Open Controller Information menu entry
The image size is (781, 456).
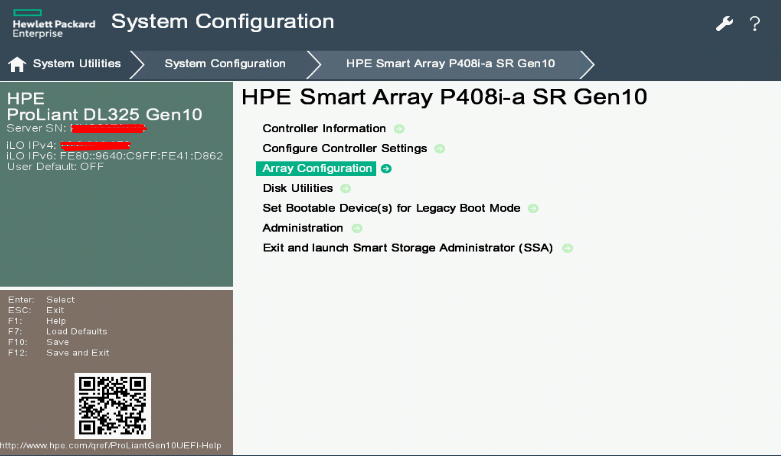[324, 129]
